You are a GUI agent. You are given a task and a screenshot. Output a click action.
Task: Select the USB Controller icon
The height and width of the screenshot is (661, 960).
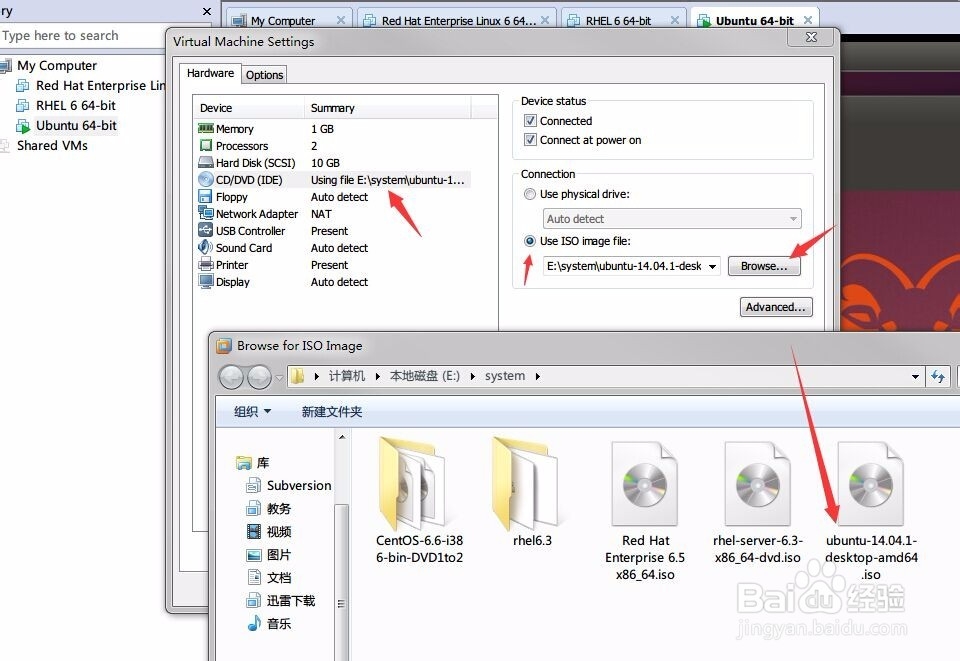206,231
